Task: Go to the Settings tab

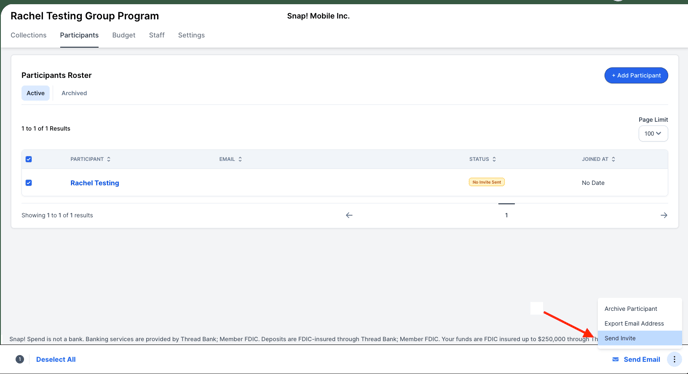Action: click(x=191, y=35)
